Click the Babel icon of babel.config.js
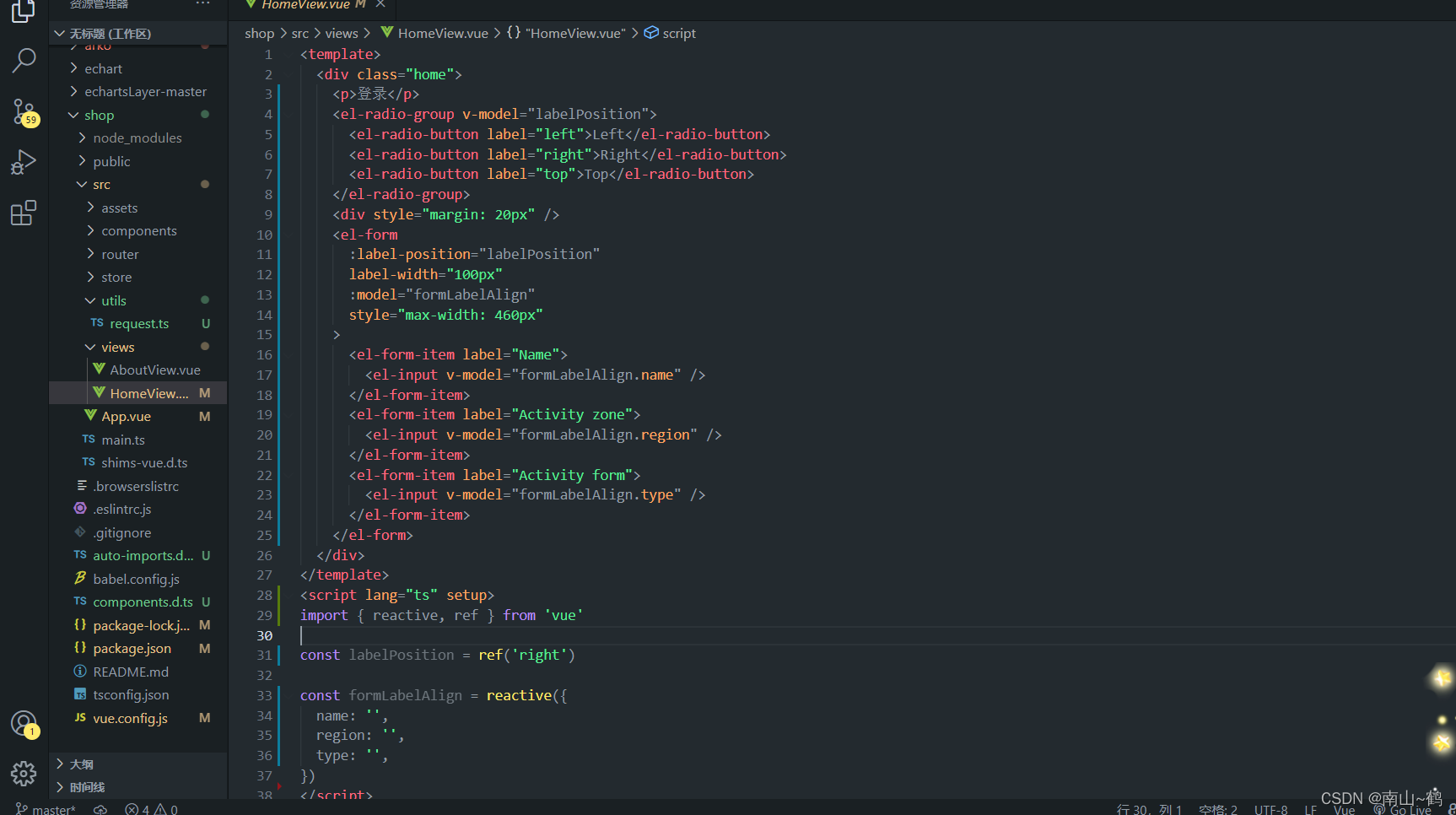 [x=80, y=579]
